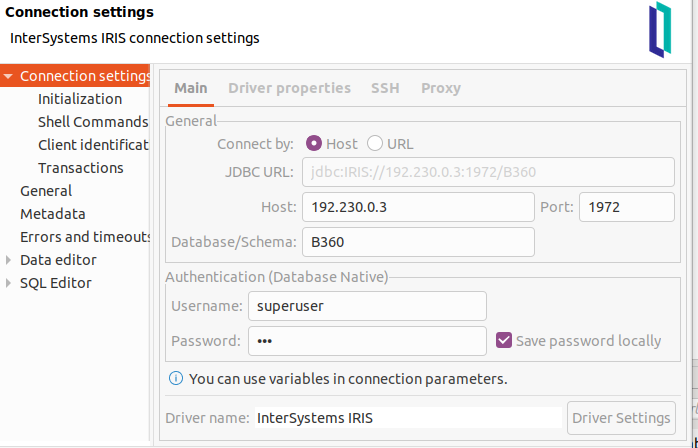Screen dimensions: 698x448
Task: Select Initialization in the settings tree
Action: pos(80,99)
